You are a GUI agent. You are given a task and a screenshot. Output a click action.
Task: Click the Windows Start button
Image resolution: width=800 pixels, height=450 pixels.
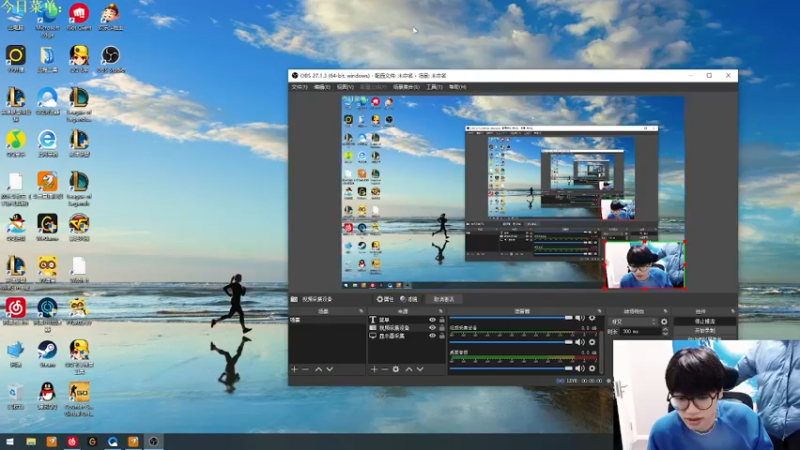[10, 441]
